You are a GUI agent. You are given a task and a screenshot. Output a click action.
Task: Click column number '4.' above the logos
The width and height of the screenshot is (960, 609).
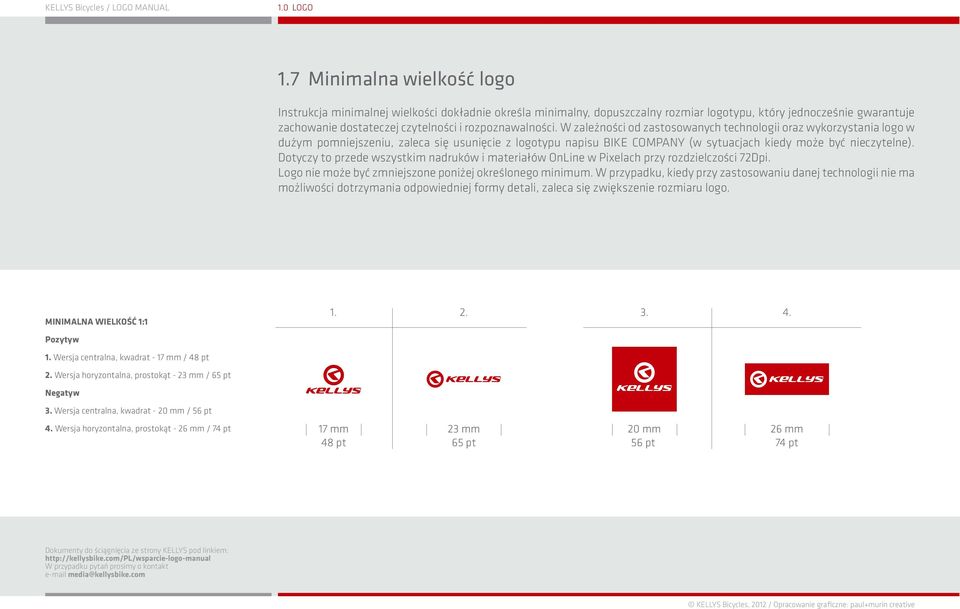click(787, 312)
